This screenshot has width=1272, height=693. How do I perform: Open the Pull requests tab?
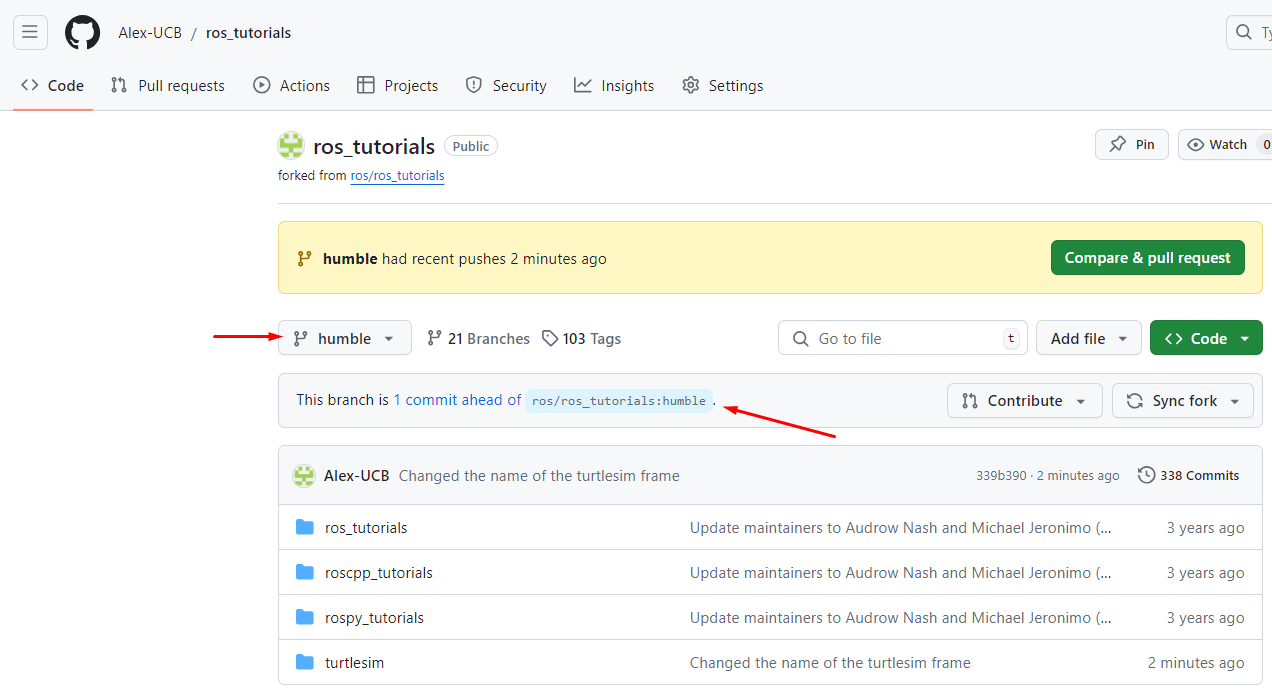tap(168, 86)
